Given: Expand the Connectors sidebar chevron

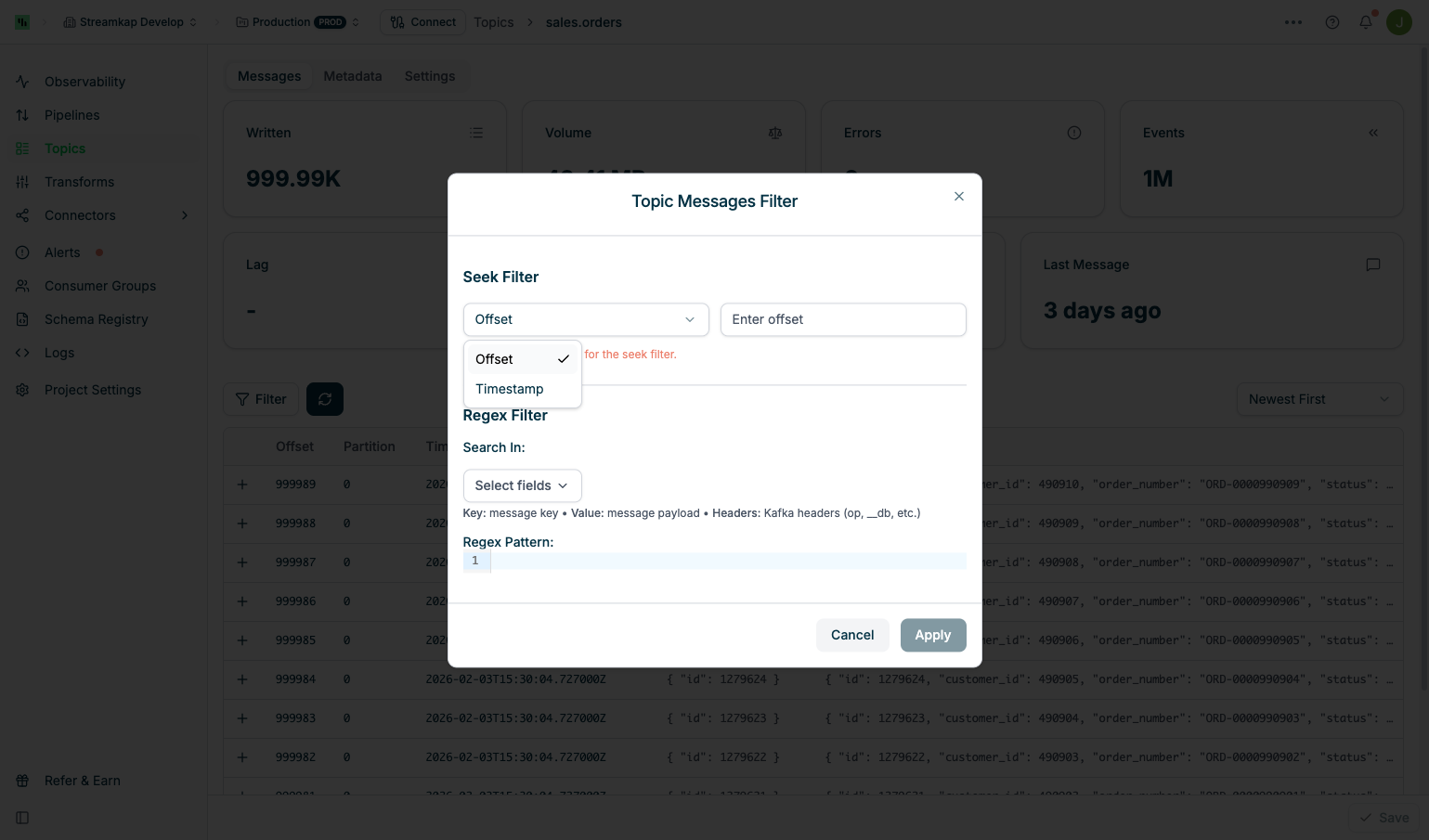Looking at the screenshot, I should [185, 215].
